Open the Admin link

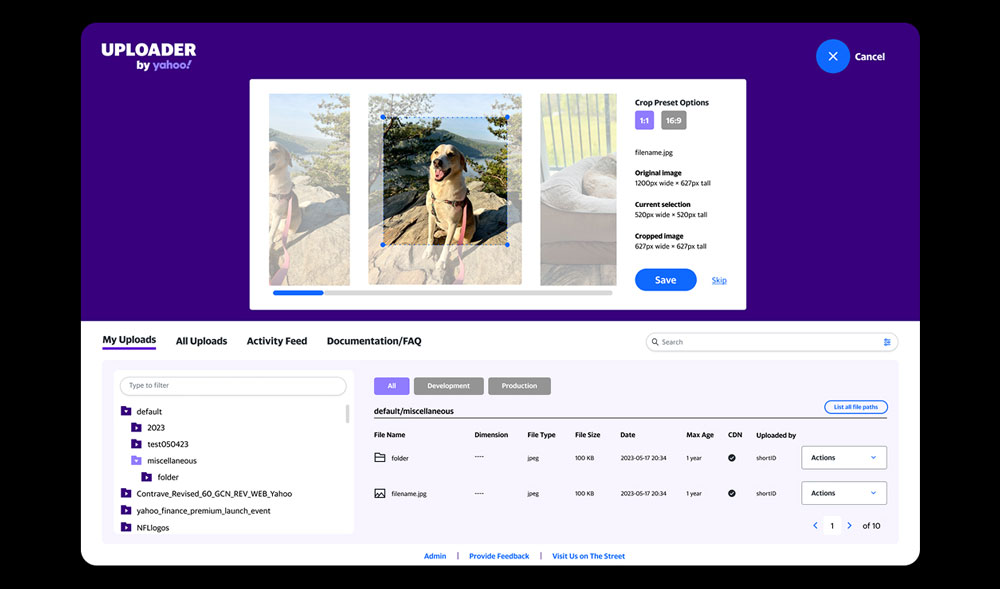435,556
